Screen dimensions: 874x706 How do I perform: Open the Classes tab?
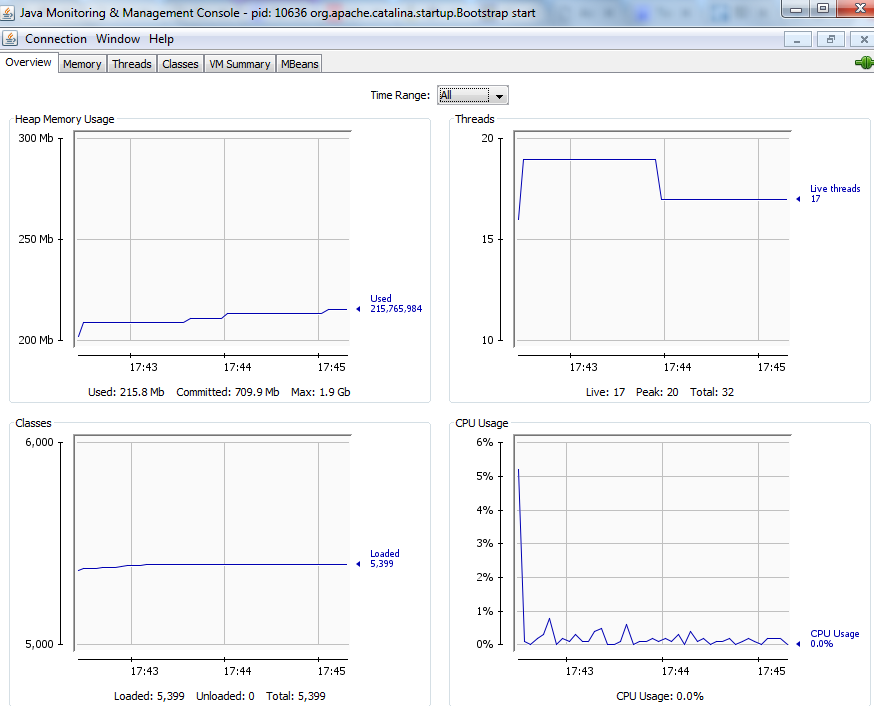coord(180,64)
